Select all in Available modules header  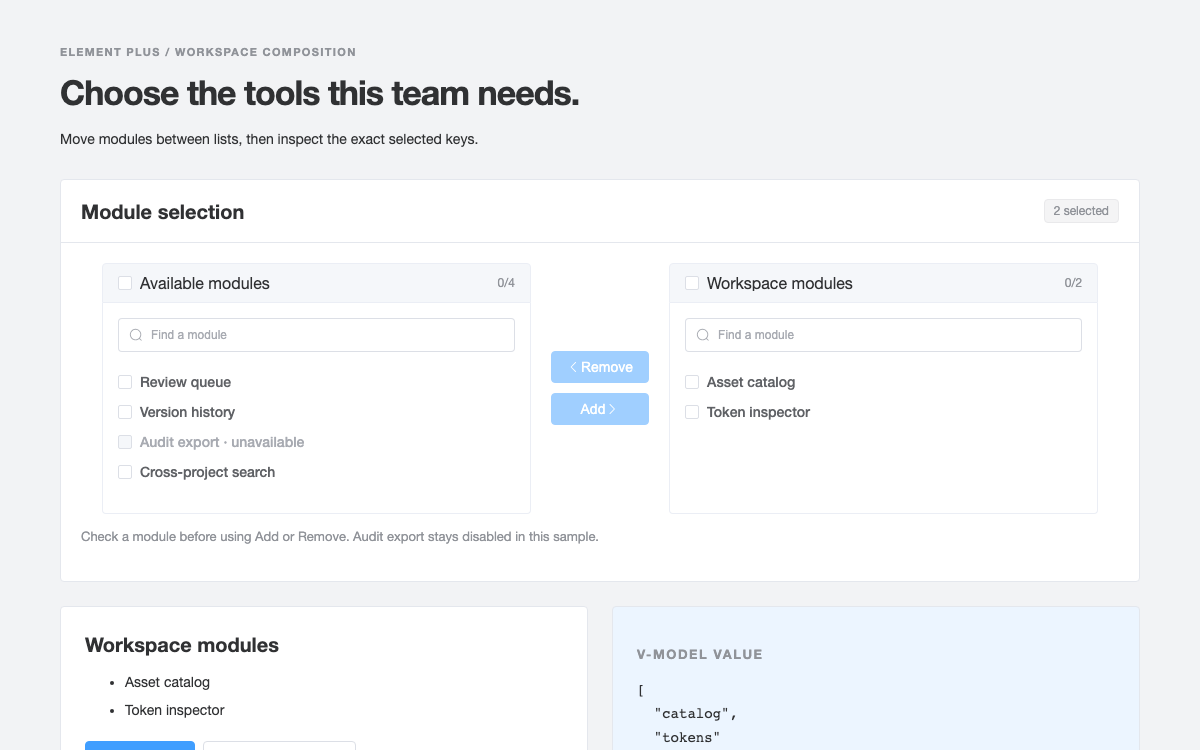tap(125, 283)
